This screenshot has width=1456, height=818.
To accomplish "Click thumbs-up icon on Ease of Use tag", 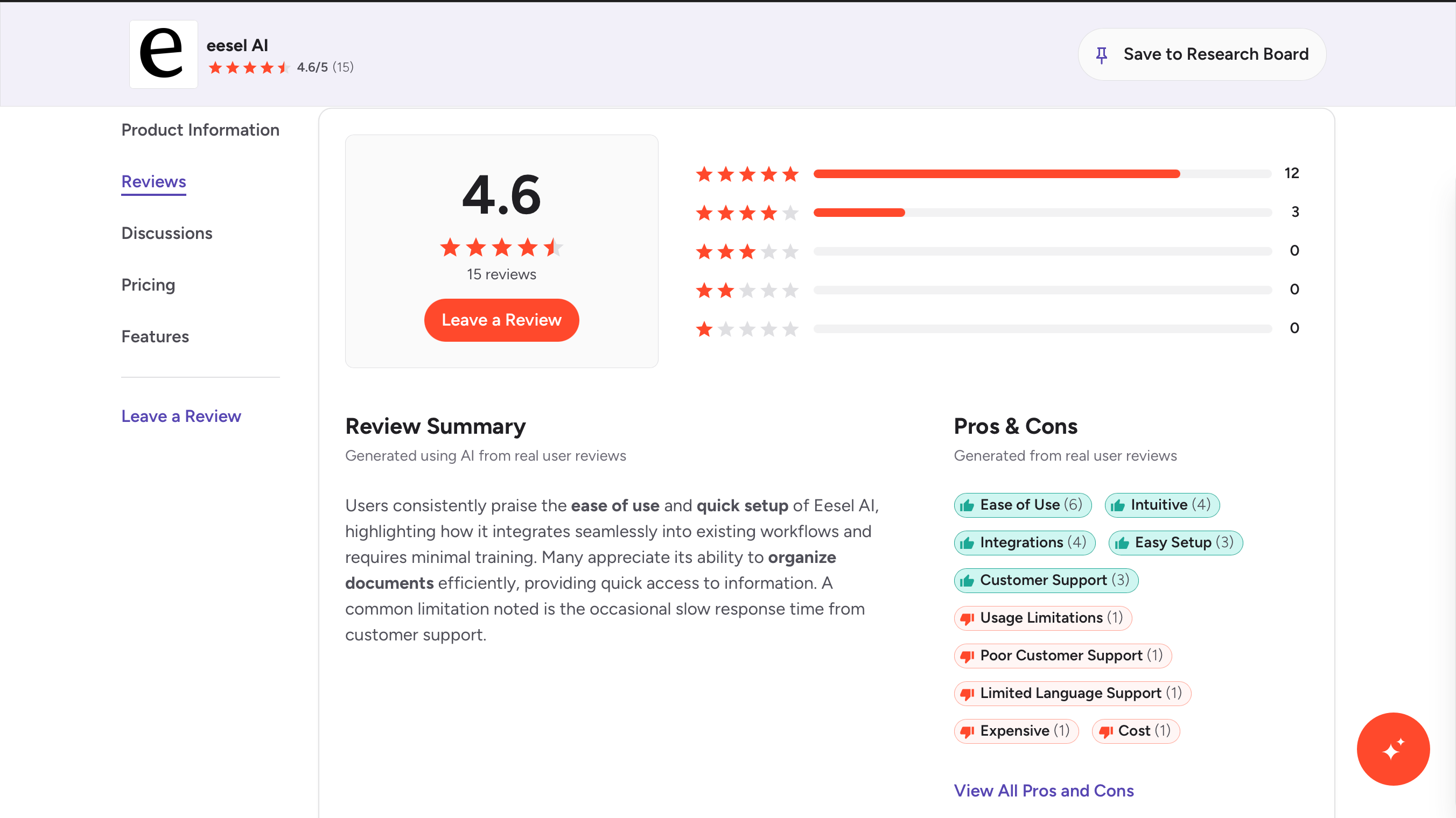I will 967,505.
